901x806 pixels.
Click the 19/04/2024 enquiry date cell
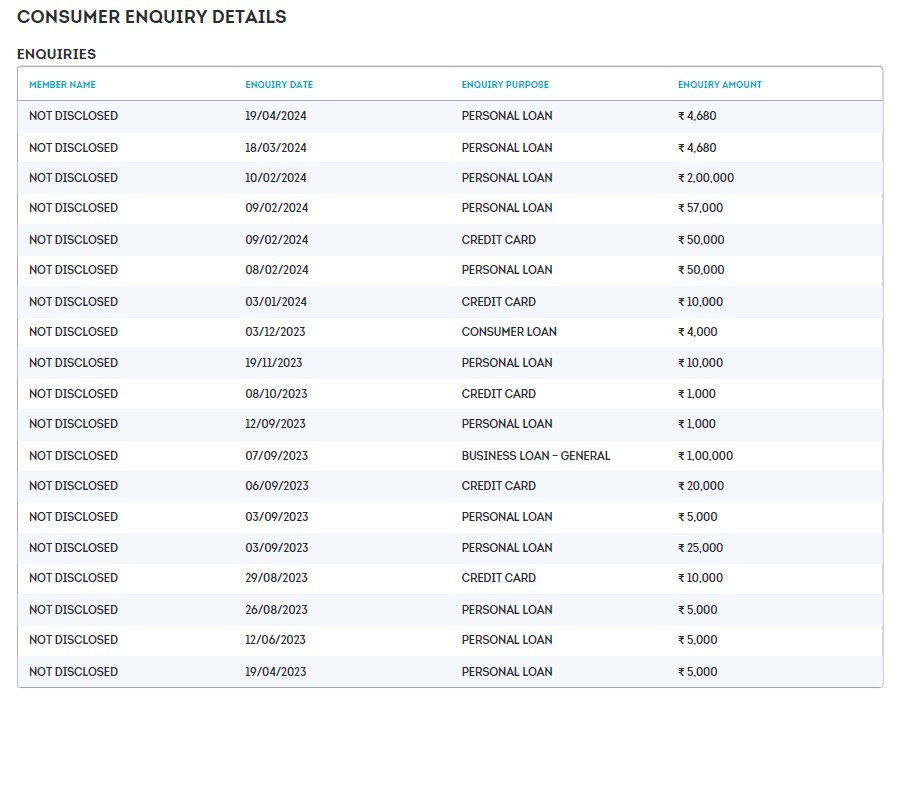[x=276, y=116]
